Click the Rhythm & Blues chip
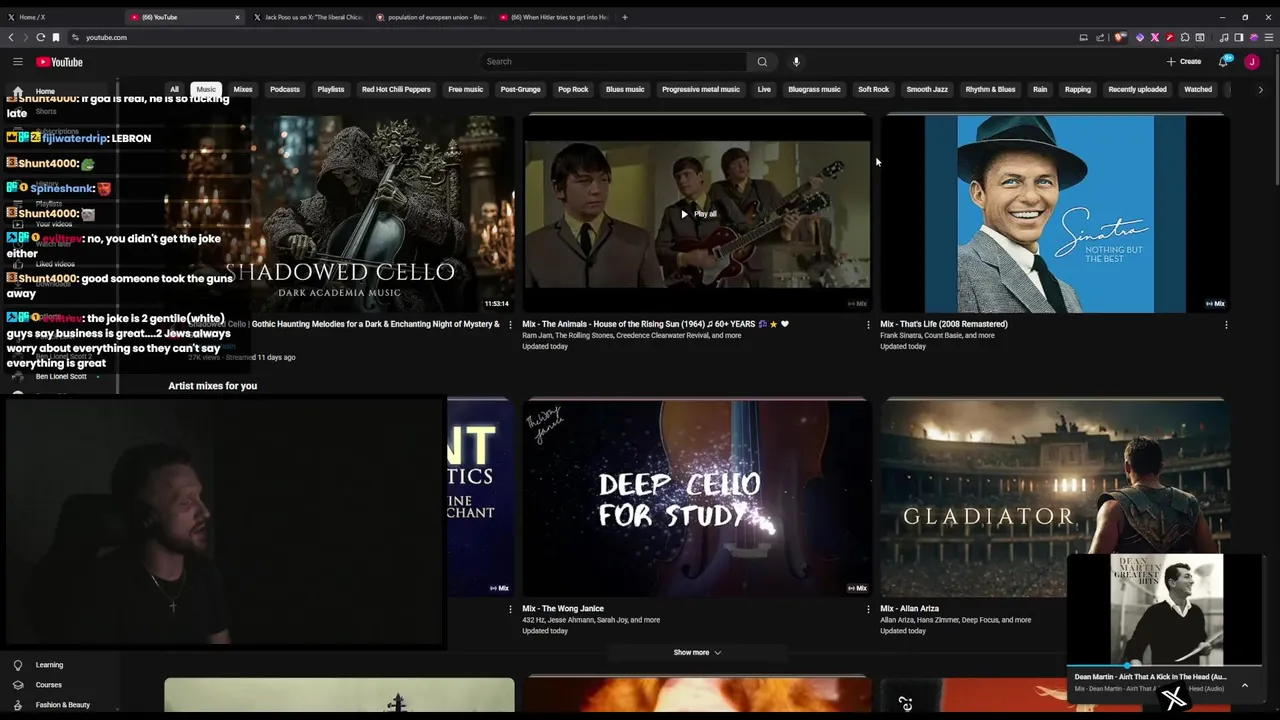Image resolution: width=1280 pixels, height=720 pixels. click(x=990, y=89)
